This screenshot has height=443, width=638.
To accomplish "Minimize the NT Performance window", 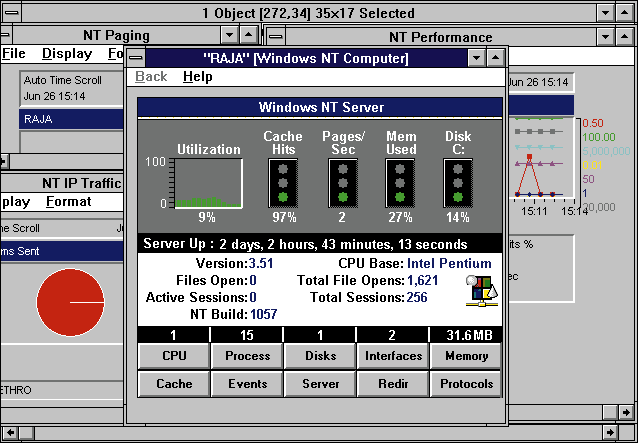I will coord(605,37).
